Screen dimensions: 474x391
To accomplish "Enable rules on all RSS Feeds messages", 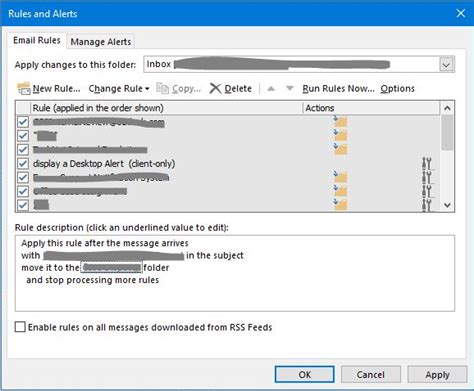I will click(20, 327).
